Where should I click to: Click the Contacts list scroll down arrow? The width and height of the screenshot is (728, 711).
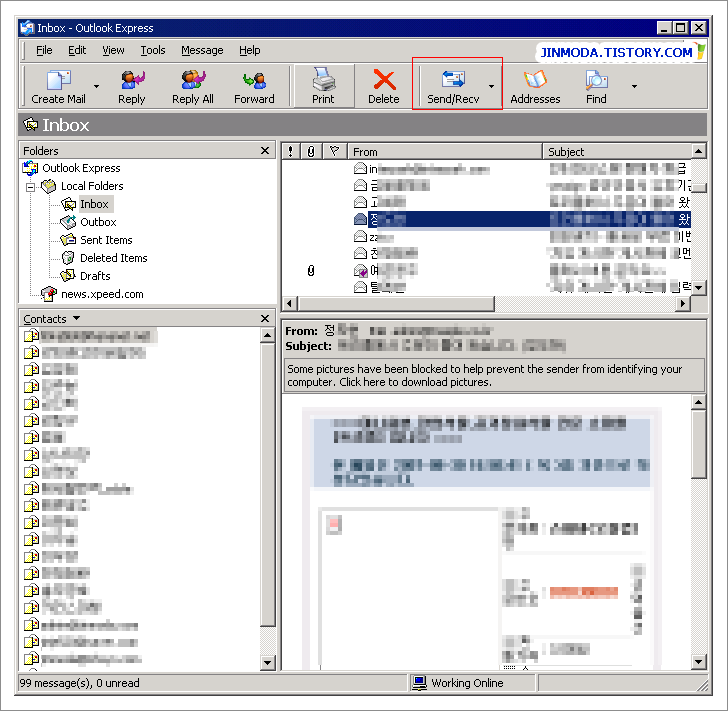tap(267, 662)
